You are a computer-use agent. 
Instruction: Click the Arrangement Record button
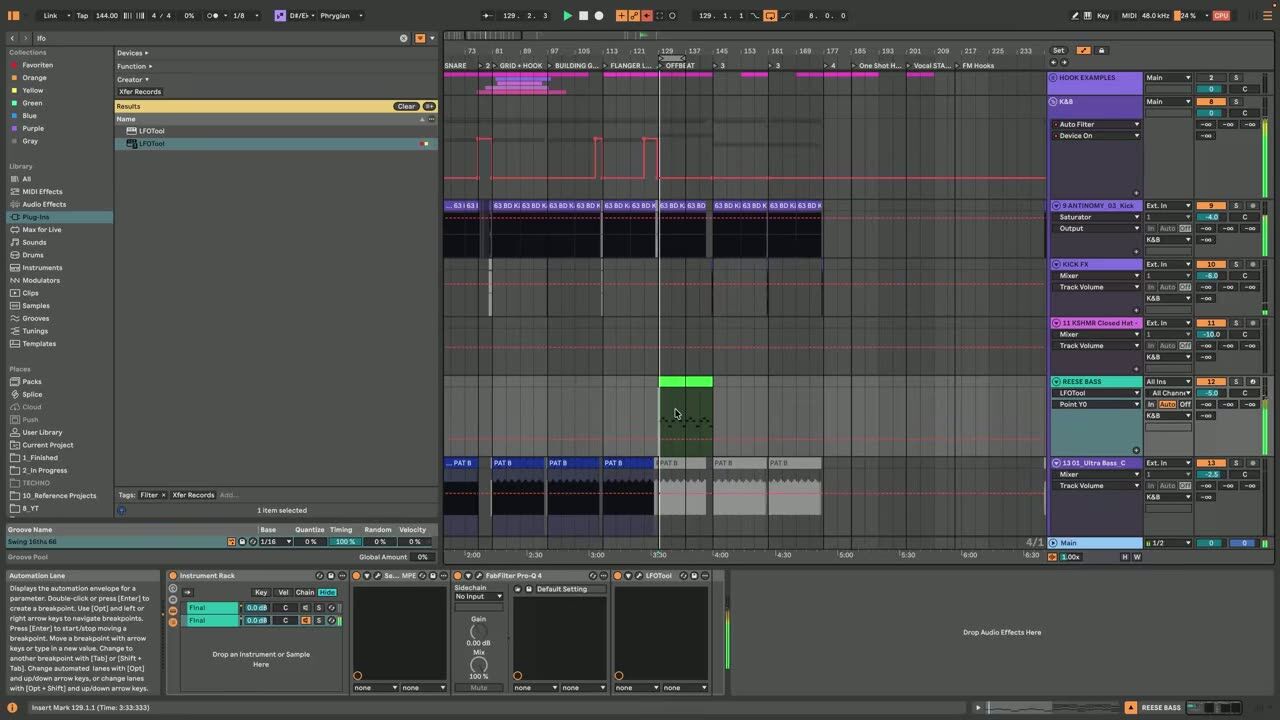point(599,15)
